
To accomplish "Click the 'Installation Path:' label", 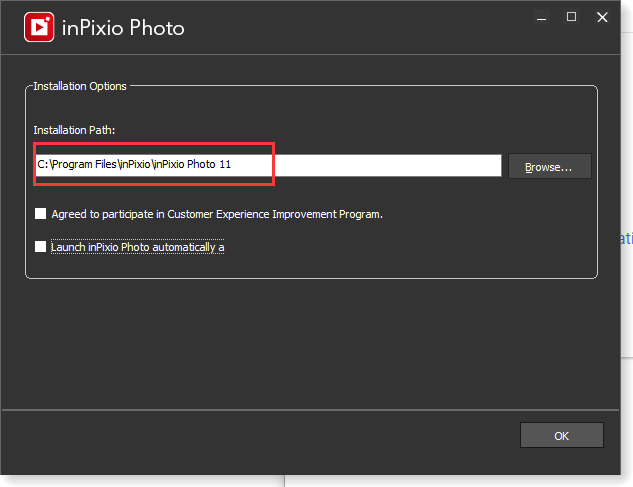I will (x=74, y=130).
